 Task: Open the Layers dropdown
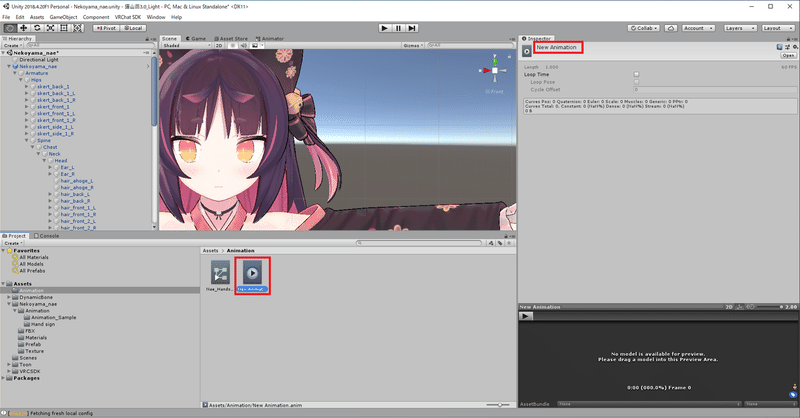pos(739,28)
